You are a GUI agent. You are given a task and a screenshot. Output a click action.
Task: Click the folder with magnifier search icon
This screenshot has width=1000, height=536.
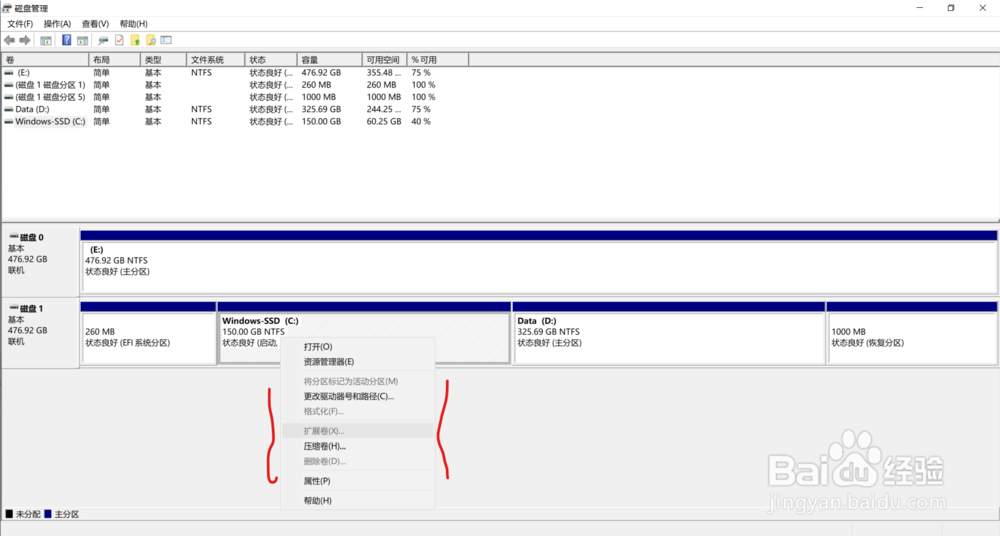point(151,40)
